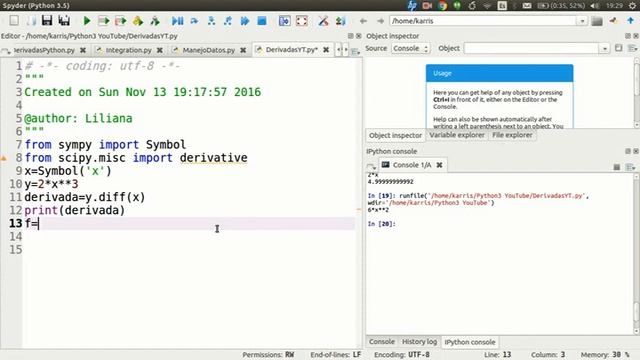
Task: Step over the current line icon
Action: pos(194,20)
